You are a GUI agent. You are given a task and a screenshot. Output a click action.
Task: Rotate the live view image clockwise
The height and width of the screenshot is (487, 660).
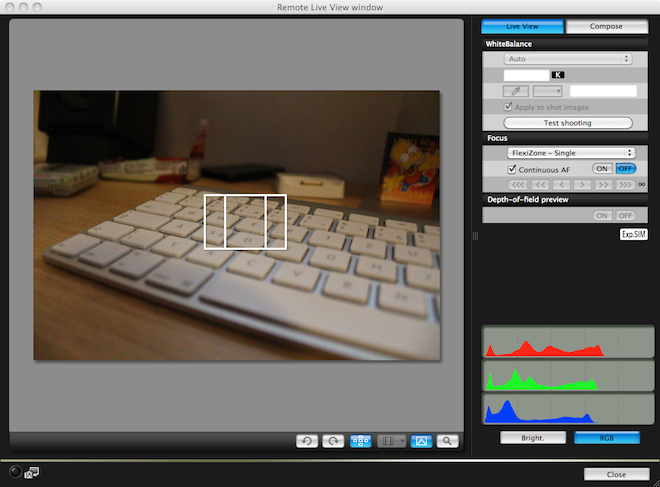click(x=333, y=441)
